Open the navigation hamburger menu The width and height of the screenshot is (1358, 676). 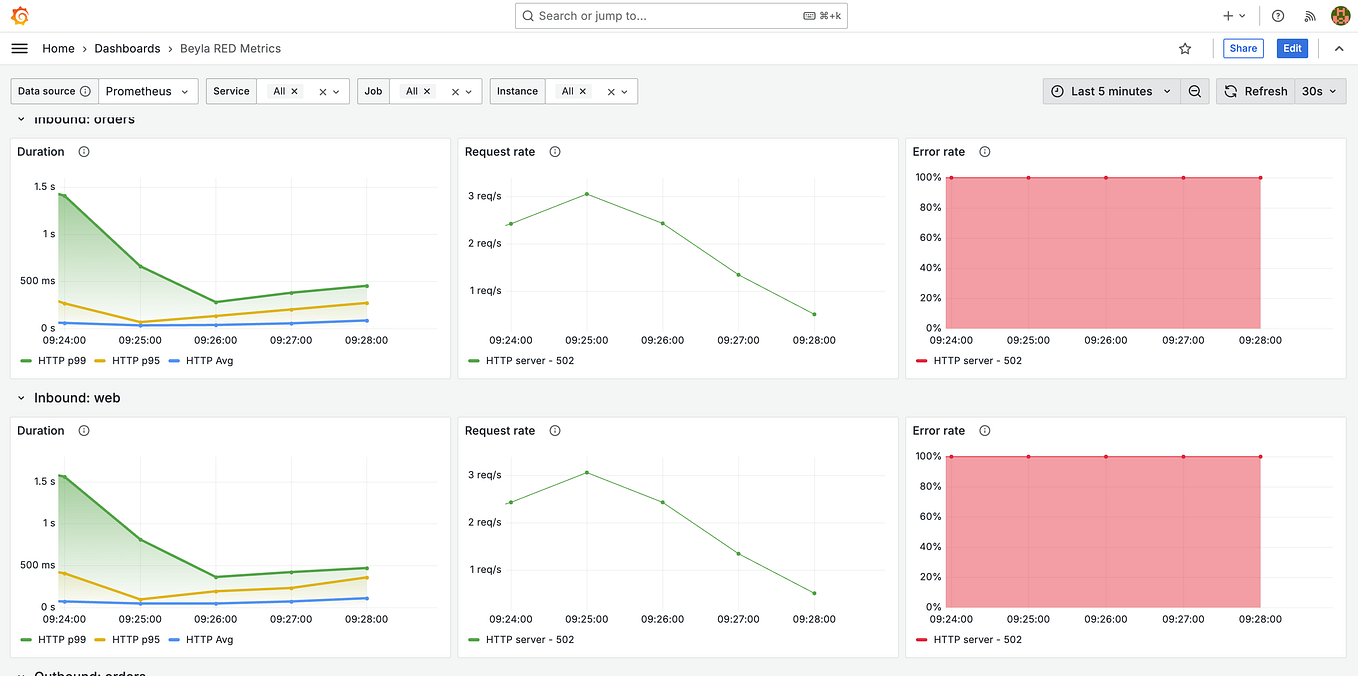coord(19,47)
